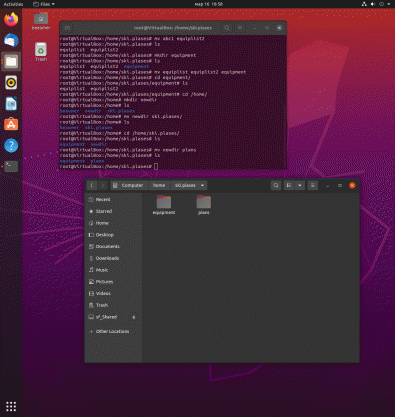Screen dimensions: 395x417
Task: Click the new tab button in Terminal header
Action: [67, 28]
